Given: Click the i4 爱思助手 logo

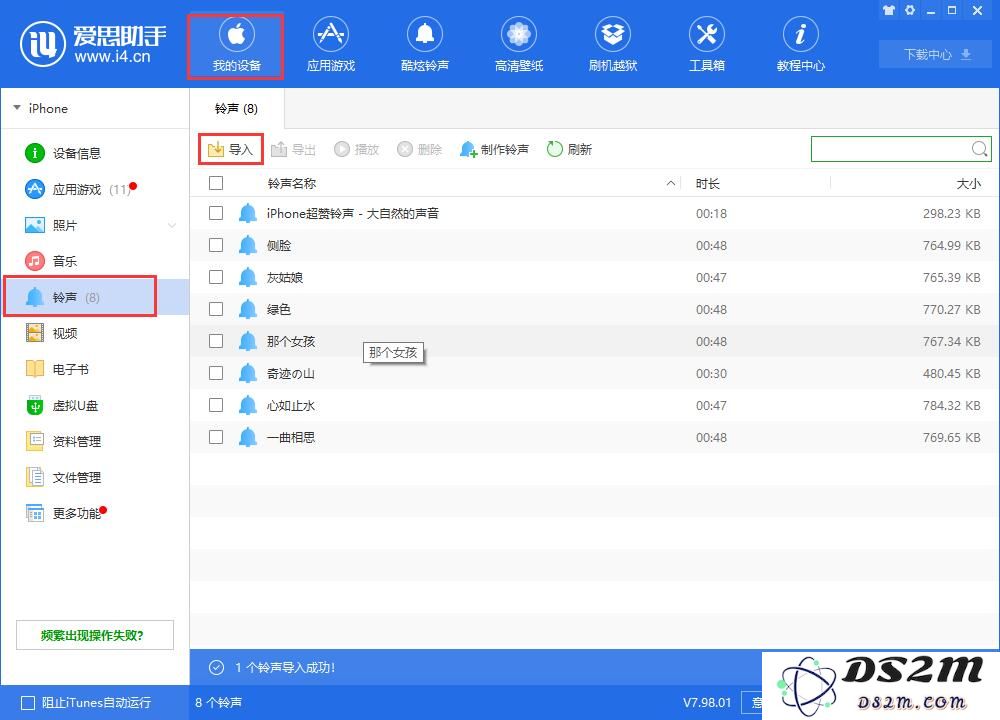Looking at the screenshot, I should 93,44.
